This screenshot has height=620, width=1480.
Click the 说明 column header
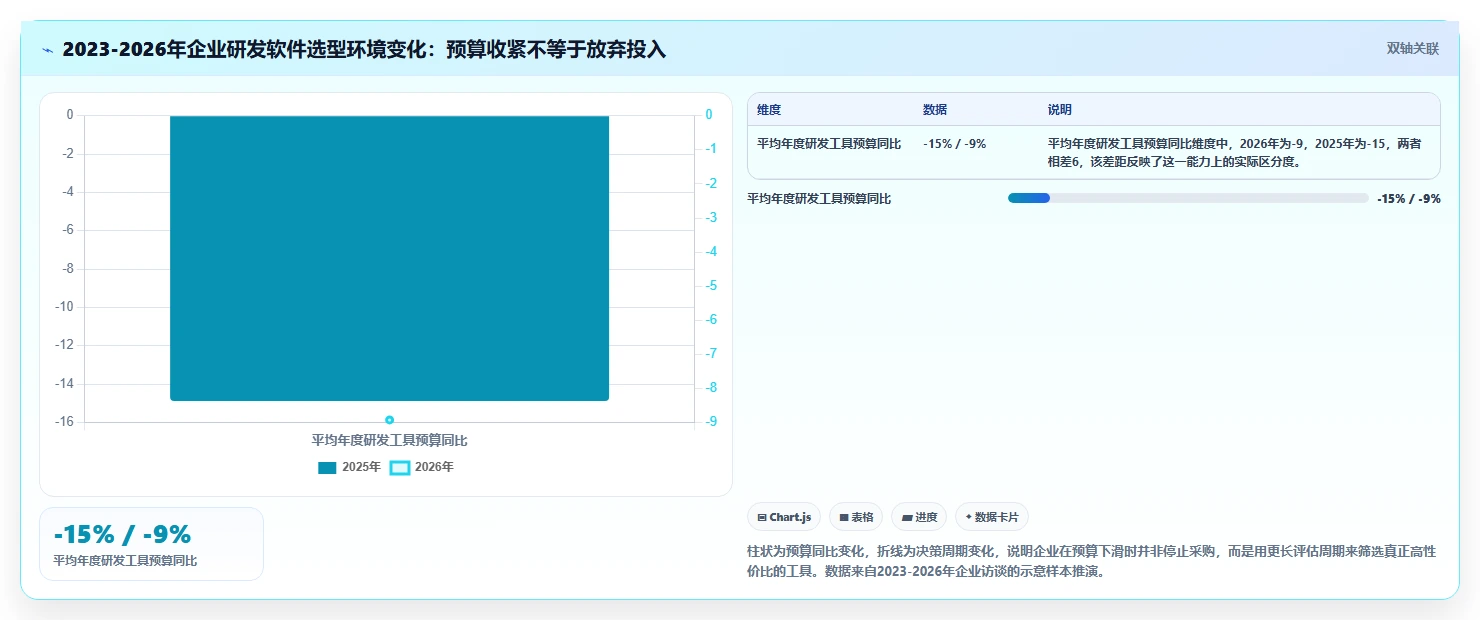click(1059, 109)
